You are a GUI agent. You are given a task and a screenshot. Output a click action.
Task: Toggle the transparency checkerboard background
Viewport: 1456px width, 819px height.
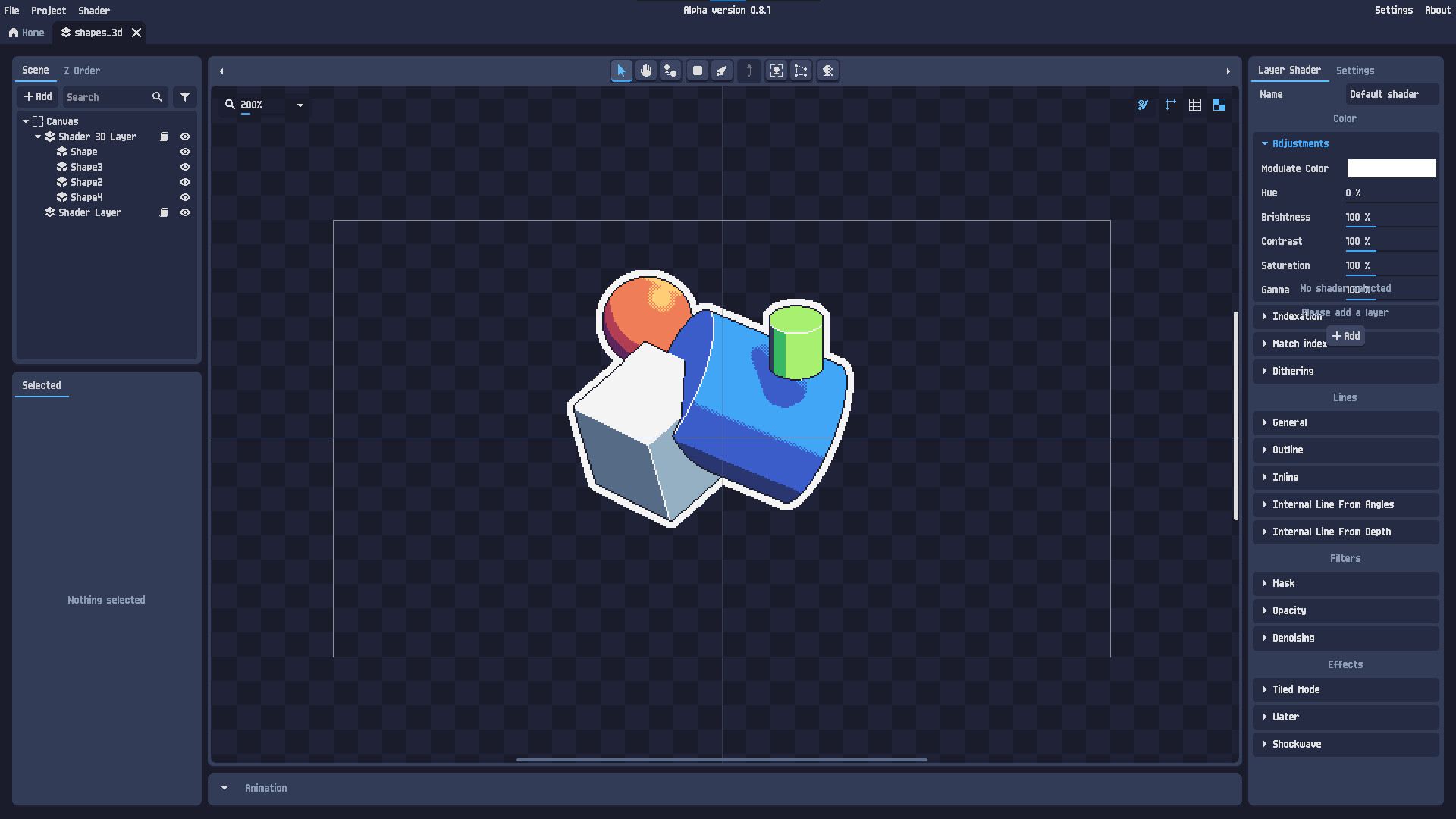pos(1219,105)
